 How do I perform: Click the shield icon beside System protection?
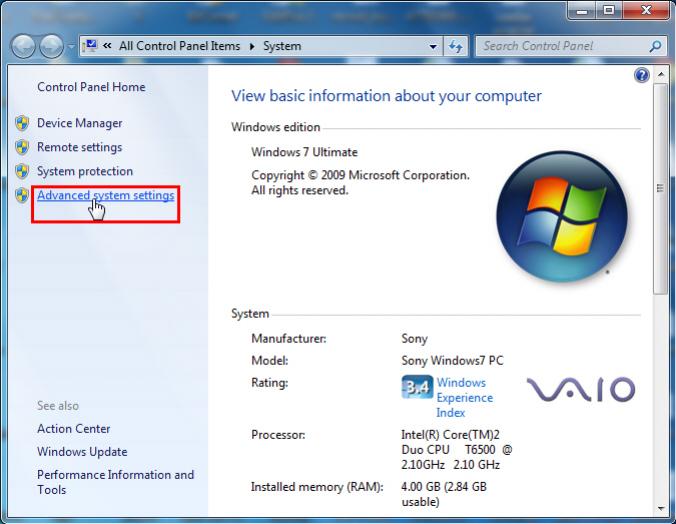pyautogui.click(x=22, y=171)
